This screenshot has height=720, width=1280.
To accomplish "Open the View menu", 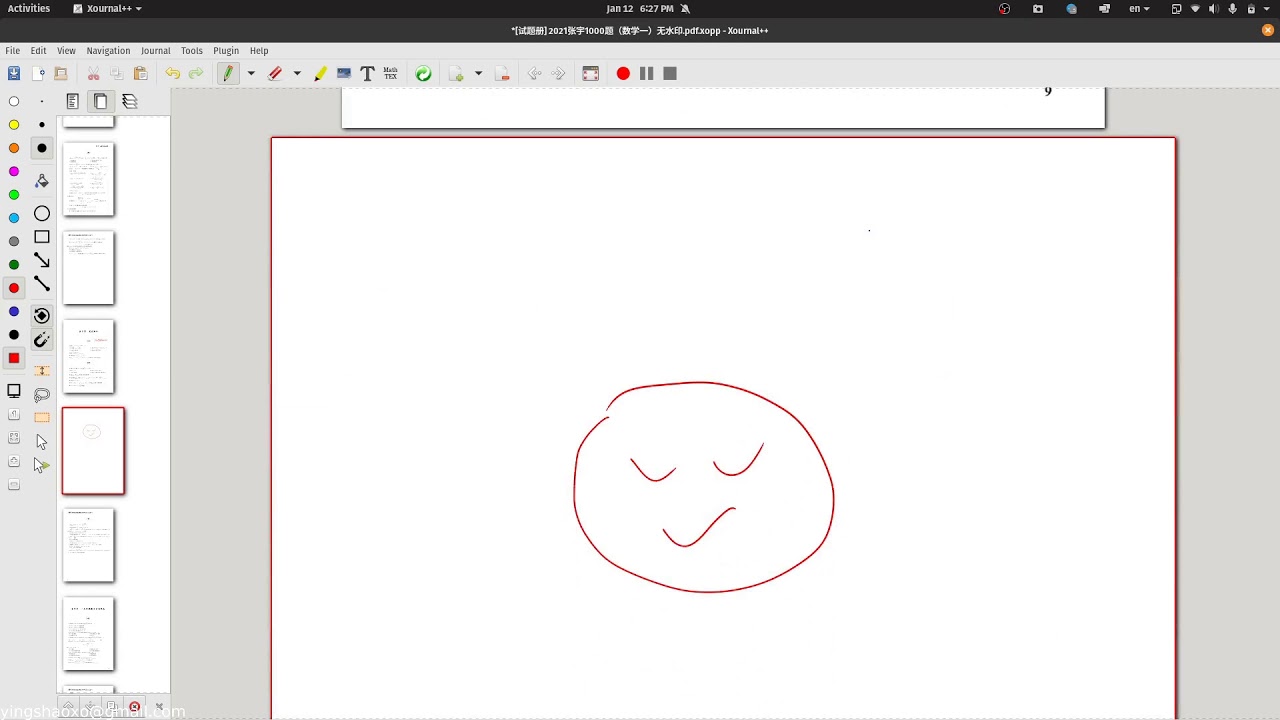I will [66, 50].
